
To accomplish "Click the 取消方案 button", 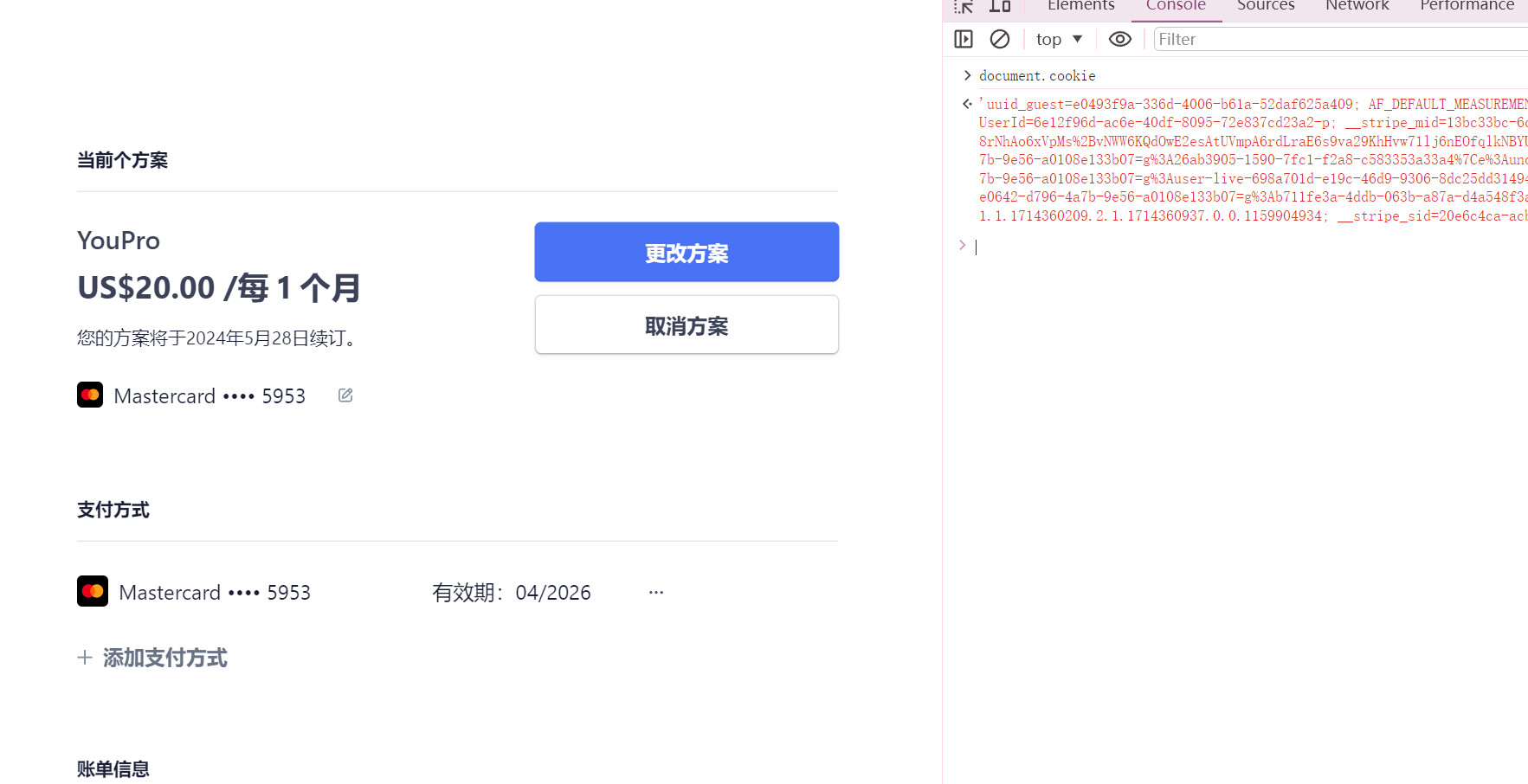I will pyautogui.click(x=687, y=325).
